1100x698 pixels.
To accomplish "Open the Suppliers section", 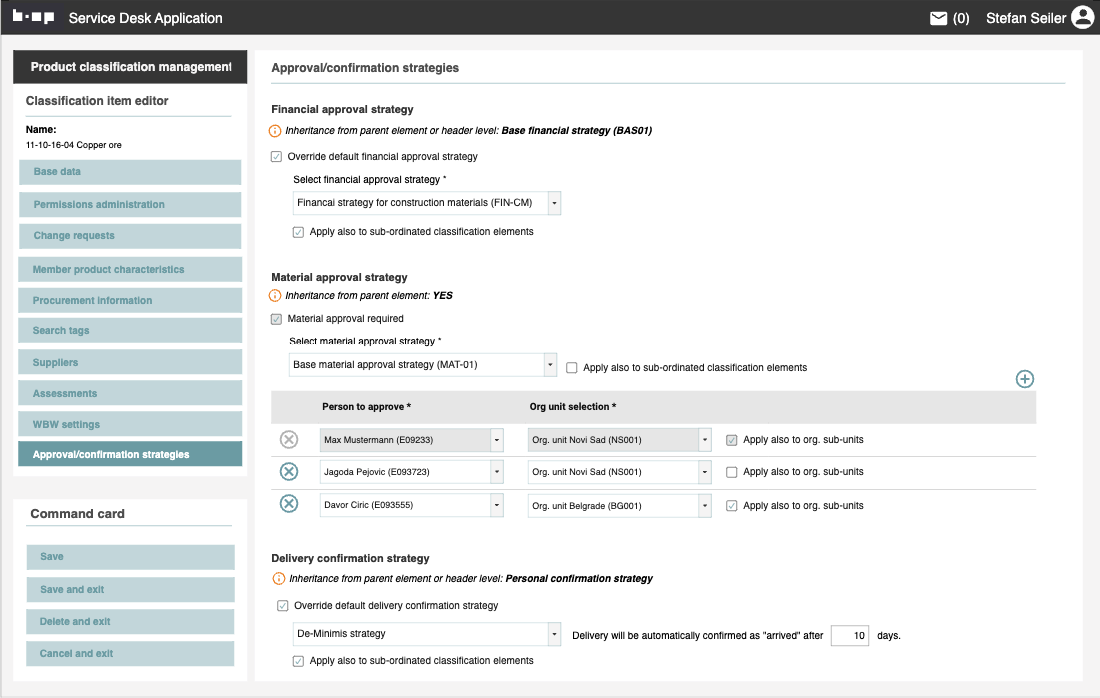I will tap(130, 362).
